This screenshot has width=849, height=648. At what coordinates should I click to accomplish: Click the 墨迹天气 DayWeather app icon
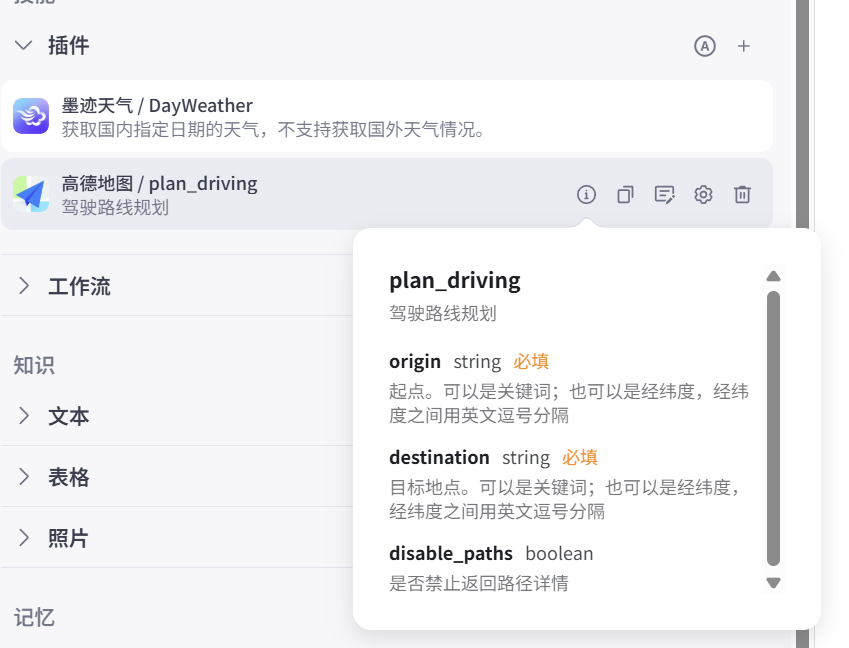coord(31,117)
